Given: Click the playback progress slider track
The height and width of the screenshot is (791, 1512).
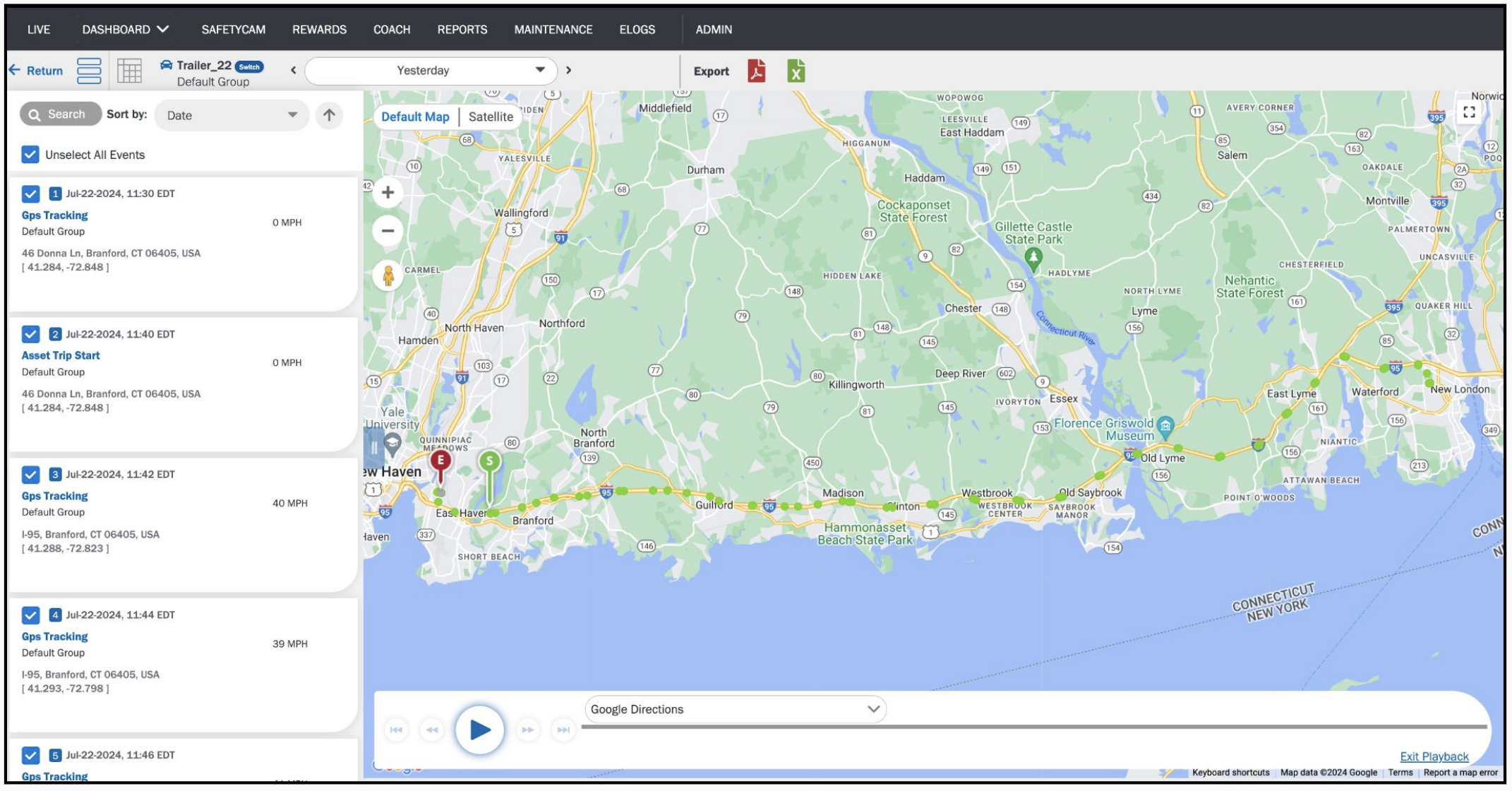Looking at the screenshot, I should pos(1034,726).
